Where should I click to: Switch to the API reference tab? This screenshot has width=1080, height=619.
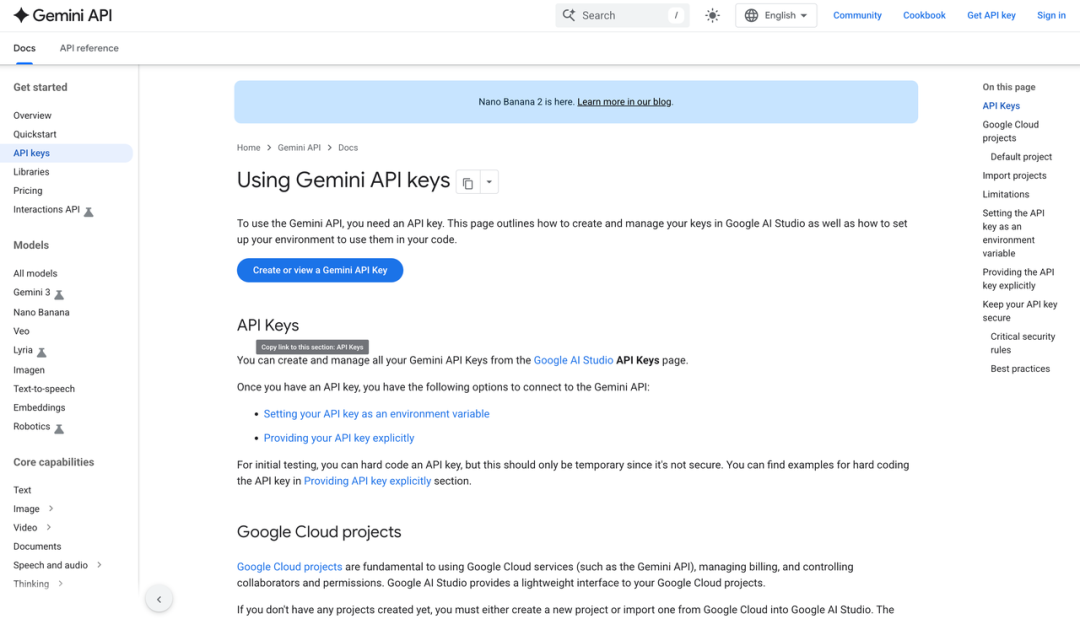(89, 48)
